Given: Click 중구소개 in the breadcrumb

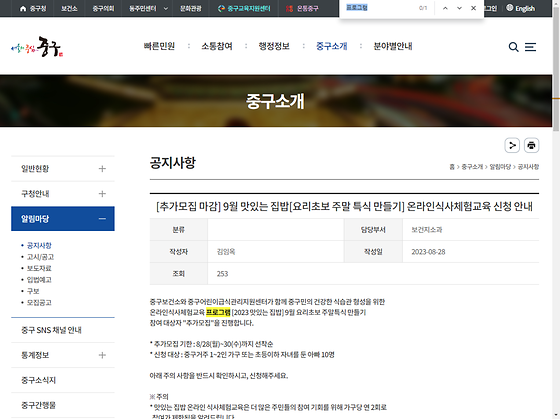Looking at the screenshot, I should 472,167.
